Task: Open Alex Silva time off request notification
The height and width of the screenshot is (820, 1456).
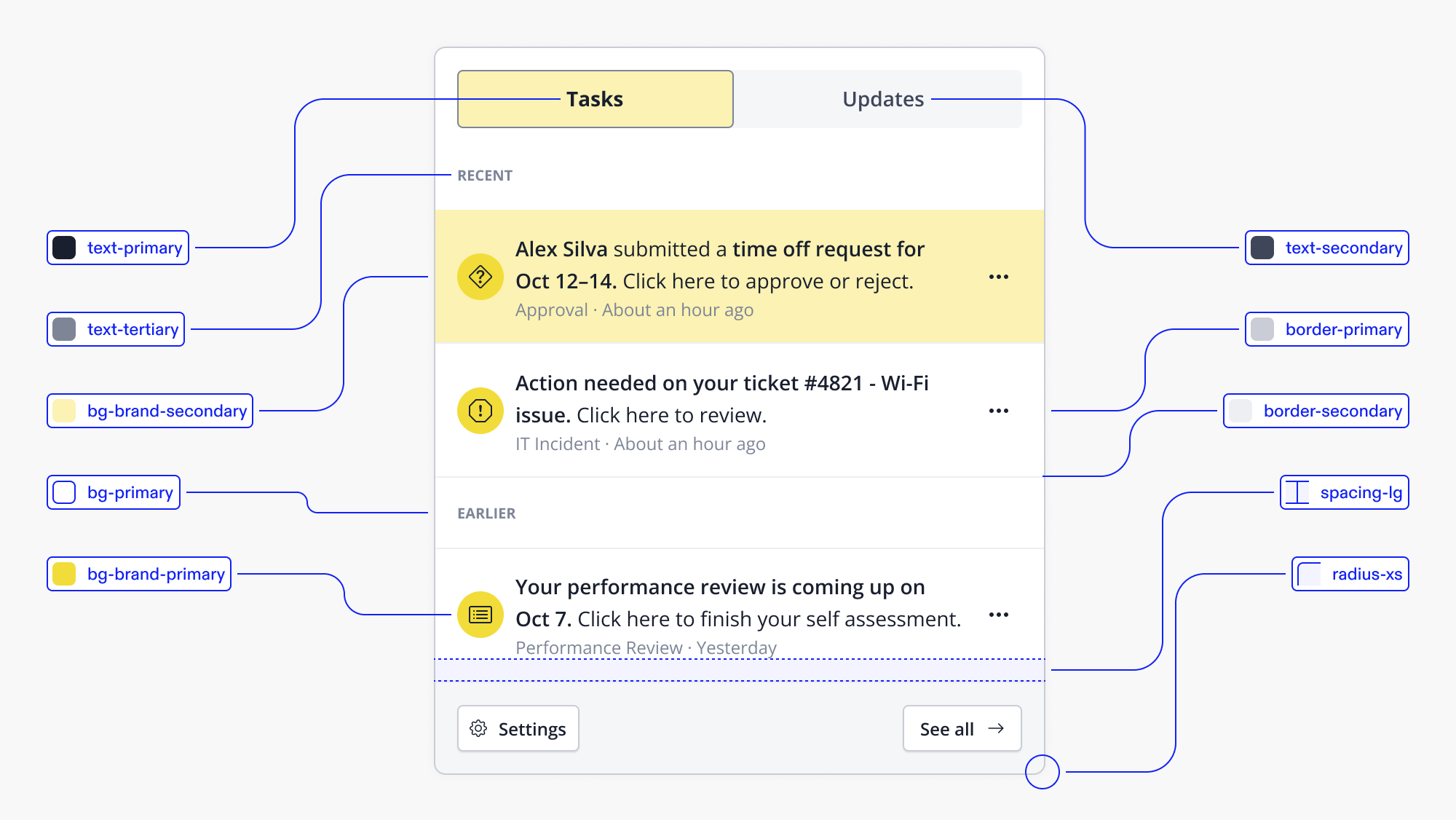Action: coord(713,277)
